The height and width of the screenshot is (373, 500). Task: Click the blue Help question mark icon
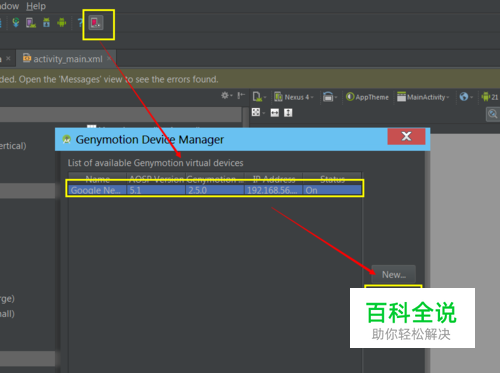point(80,23)
